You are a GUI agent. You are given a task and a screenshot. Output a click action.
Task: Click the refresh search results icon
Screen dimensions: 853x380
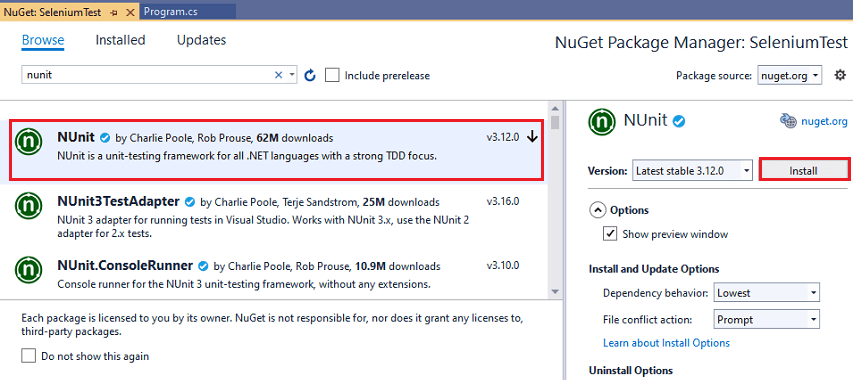click(x=310, y=76)
